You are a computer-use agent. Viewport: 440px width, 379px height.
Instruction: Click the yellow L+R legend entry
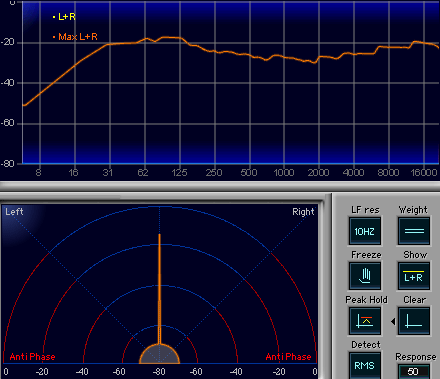pyautogui.click(x=64, y=17)
